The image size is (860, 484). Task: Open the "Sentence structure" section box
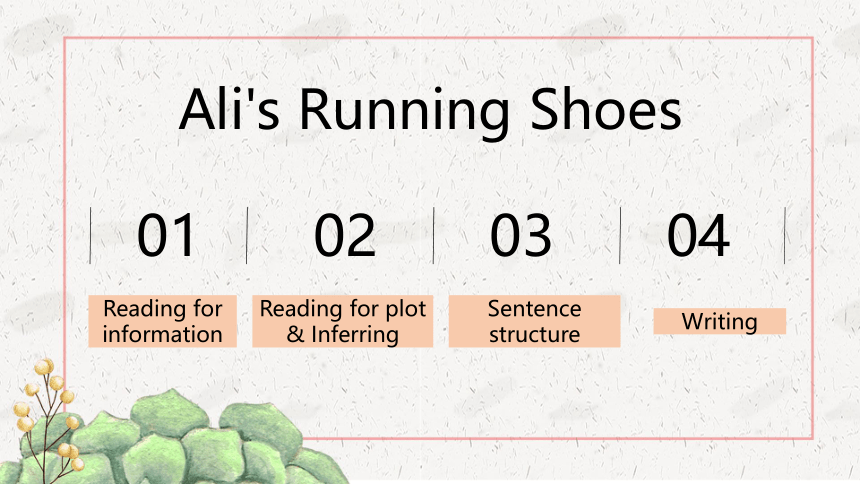(535, 321)
